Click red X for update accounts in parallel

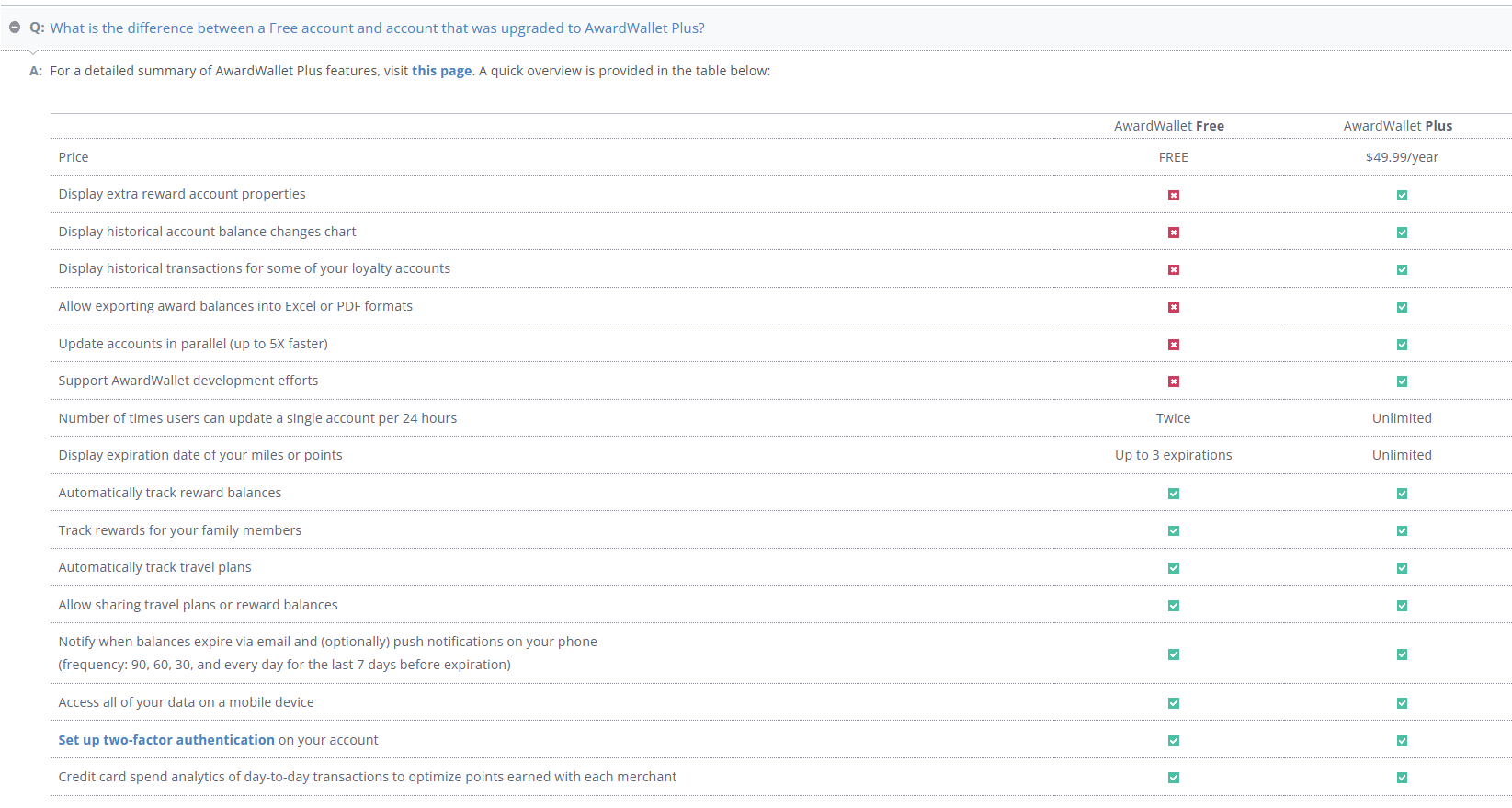(1174, 345)
